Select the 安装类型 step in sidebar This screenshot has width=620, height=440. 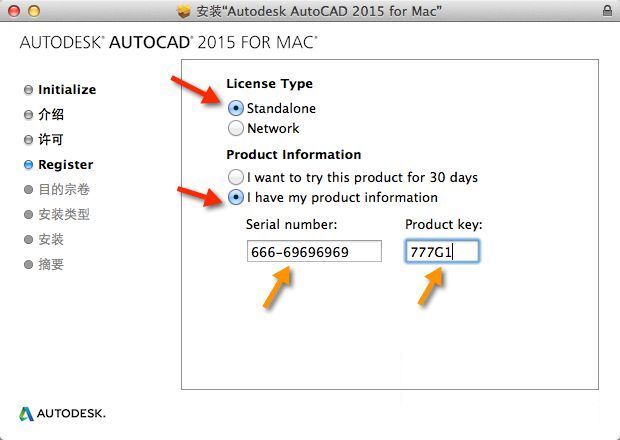[x=57, y=214]
